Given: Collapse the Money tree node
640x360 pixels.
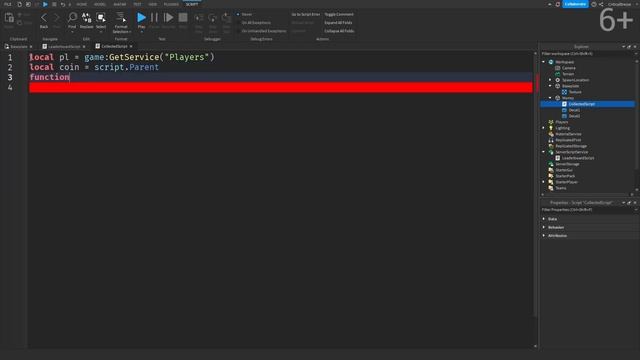Looking at the screenshot, I should pos(550,98).
